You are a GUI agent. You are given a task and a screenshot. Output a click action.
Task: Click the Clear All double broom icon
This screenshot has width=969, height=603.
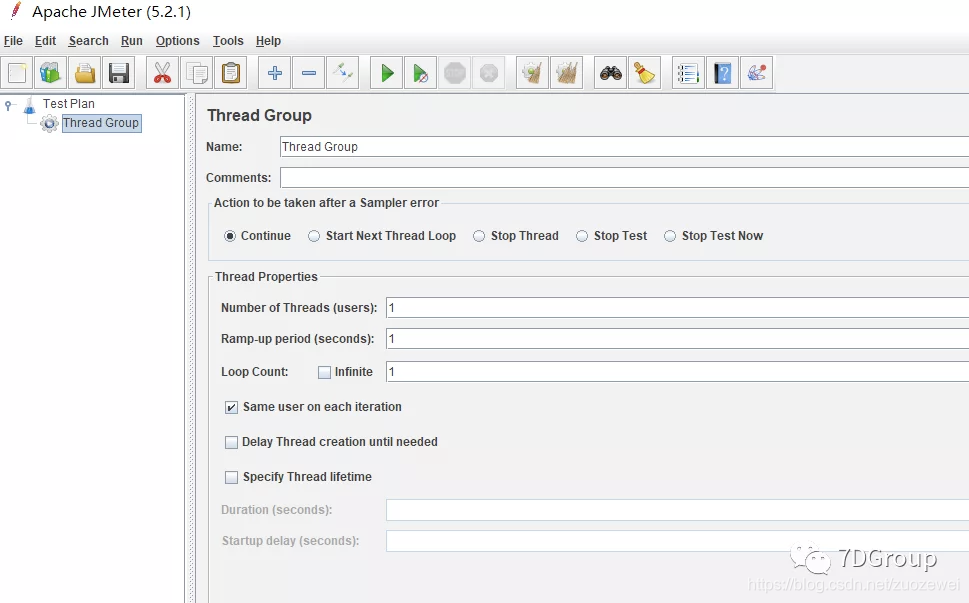[x=567, y=73]
